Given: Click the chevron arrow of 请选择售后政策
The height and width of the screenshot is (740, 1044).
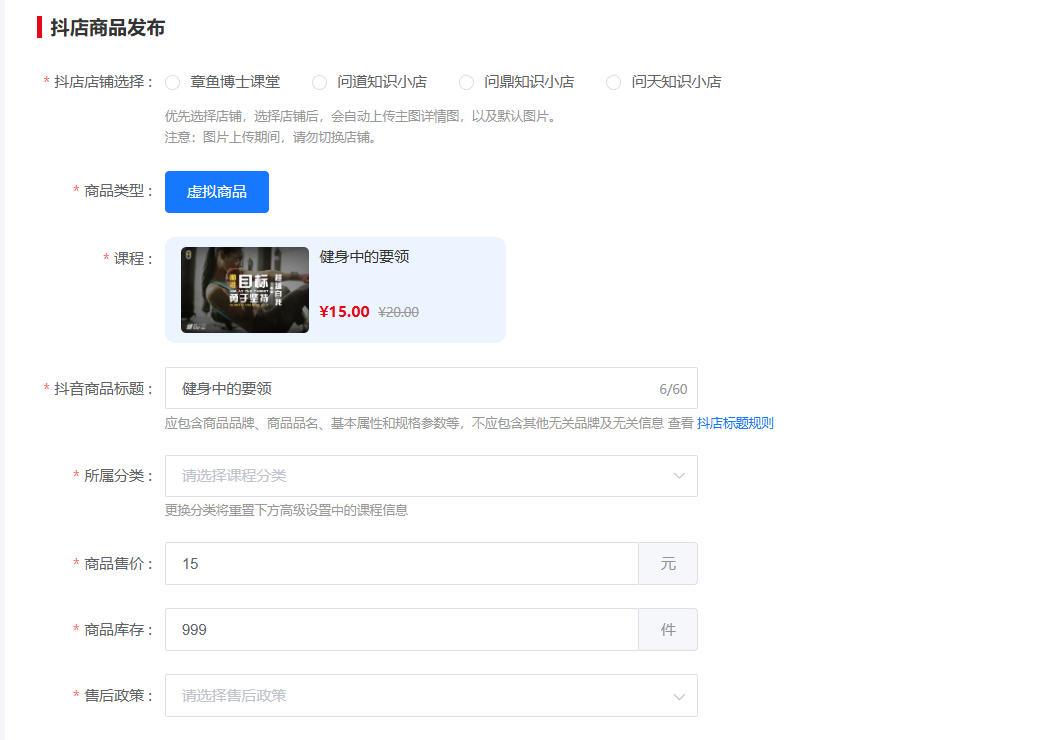Looking at the screenshot, I should pos(679,697).
